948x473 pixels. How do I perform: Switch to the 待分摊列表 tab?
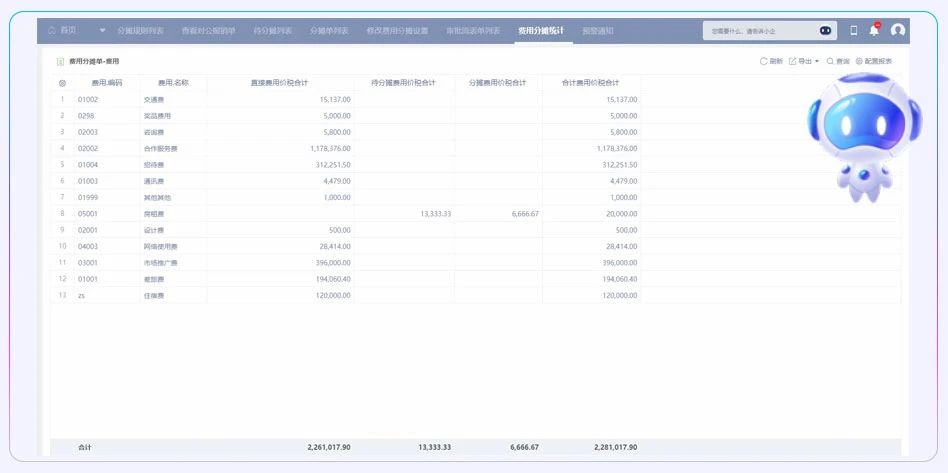pyautogui.click(x=273, y=31)
